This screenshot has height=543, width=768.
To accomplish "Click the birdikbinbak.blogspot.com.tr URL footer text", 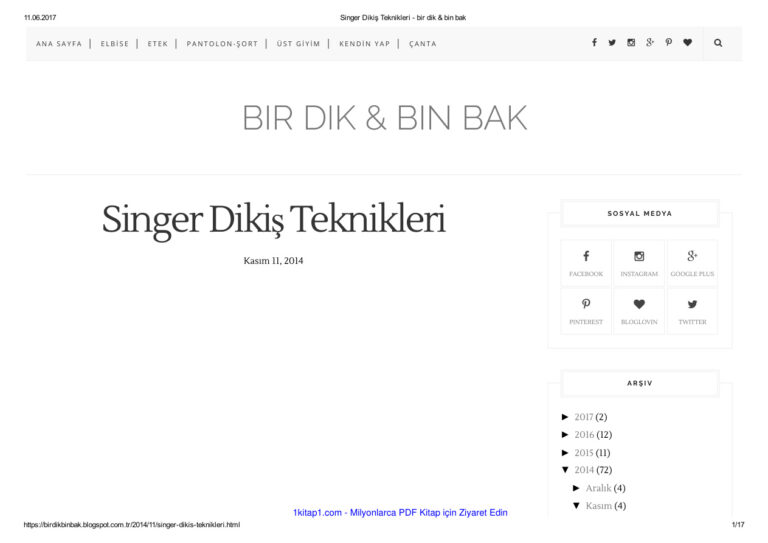I will pyautogui.click(x=132, y=525).
